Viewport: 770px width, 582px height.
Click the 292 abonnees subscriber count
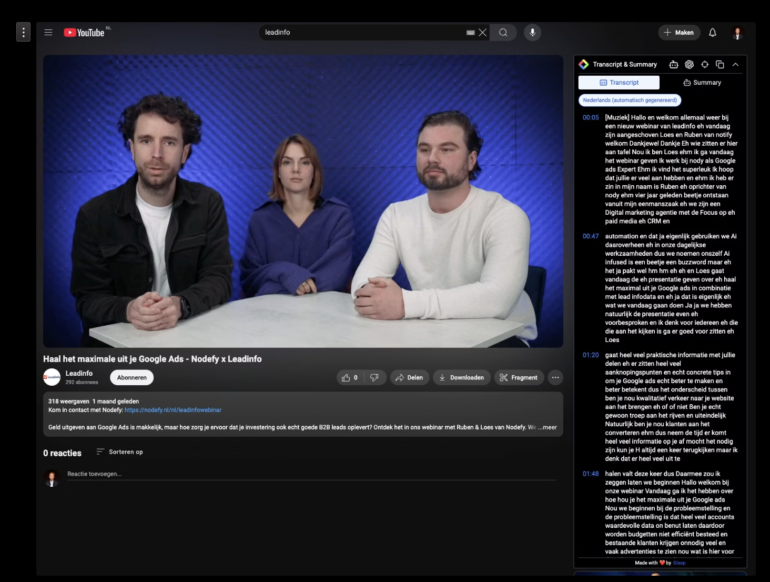pos(82,382)
